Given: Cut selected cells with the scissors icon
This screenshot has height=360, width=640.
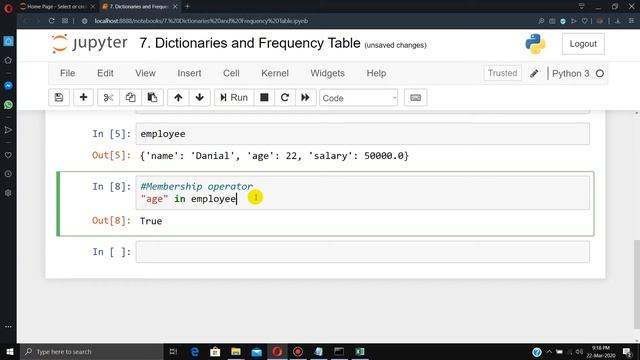Looking at the screenshot, I should (x=108, y=98).
